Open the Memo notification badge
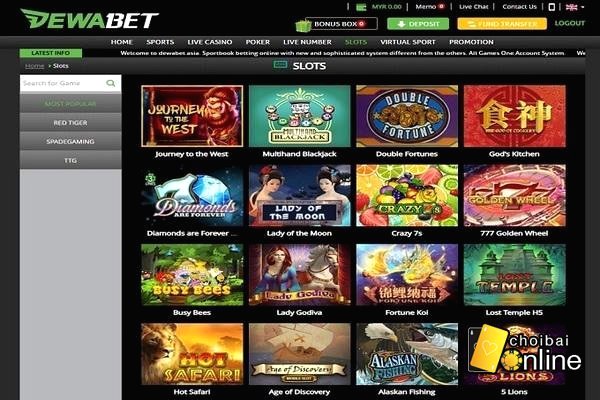Viewport: 600px width, 400px height. [x=442, y=7]
